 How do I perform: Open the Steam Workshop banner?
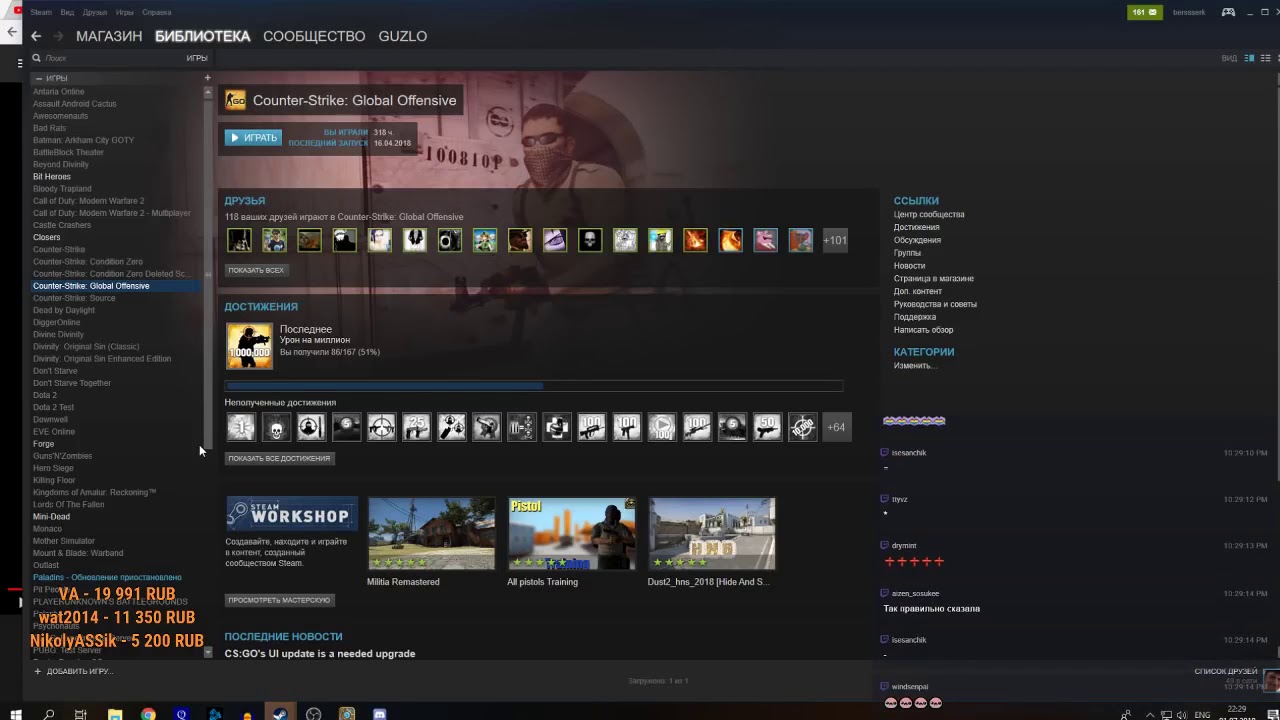[x=291, y=514]
